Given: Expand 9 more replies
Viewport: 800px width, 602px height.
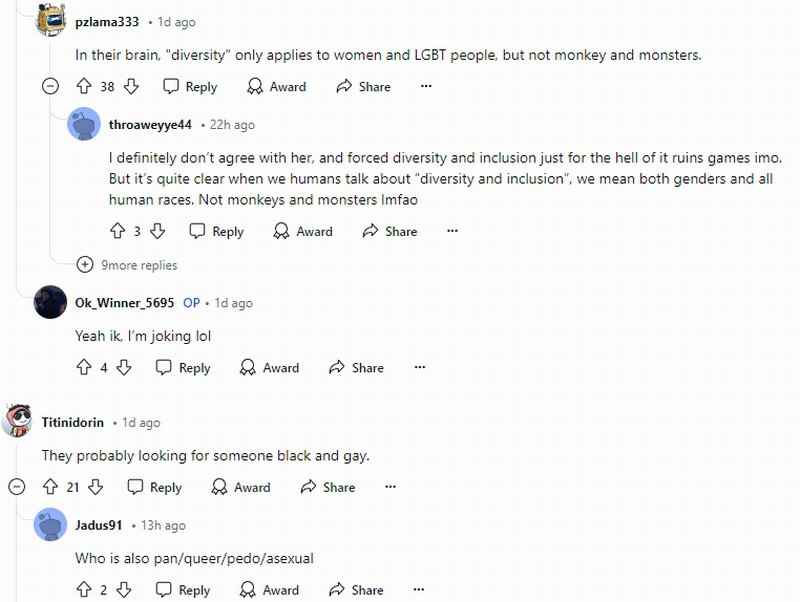Looking at the screenshot, I should tap(127, 265).
